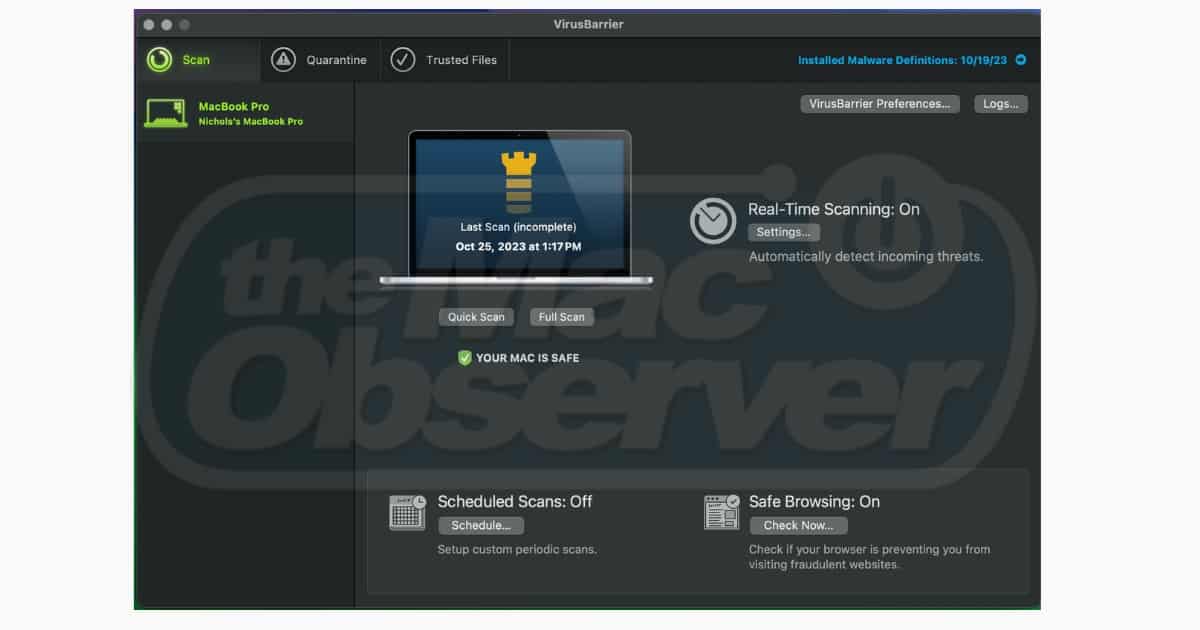Open Real-Time Scanning Settings
Screen dimensions: 1200x630
[x=784, y=232]
